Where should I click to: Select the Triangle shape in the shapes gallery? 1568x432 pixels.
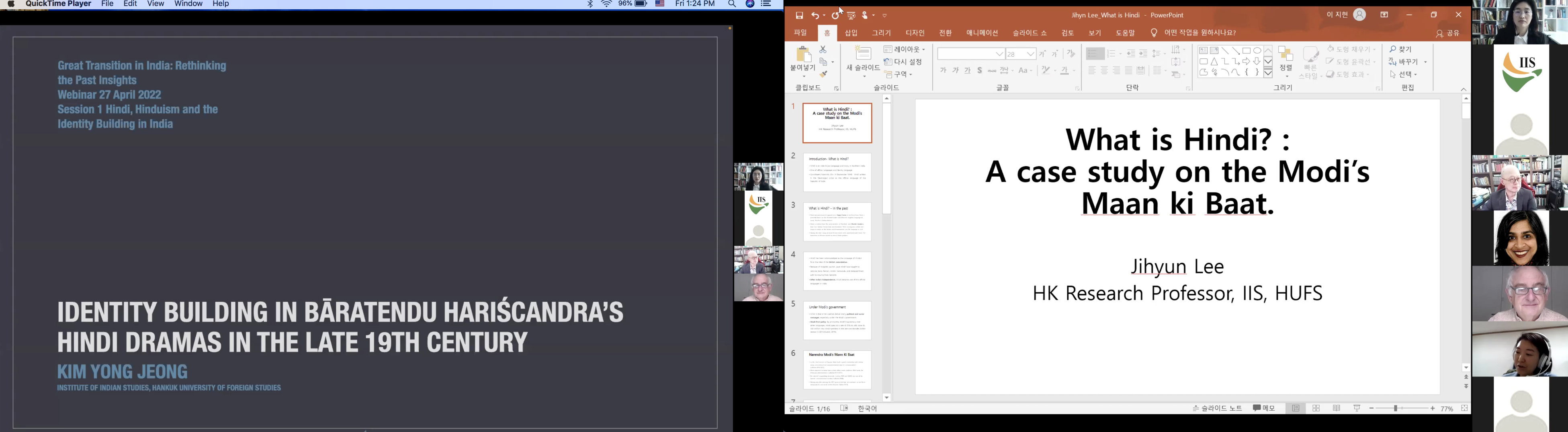(1214, 62)
